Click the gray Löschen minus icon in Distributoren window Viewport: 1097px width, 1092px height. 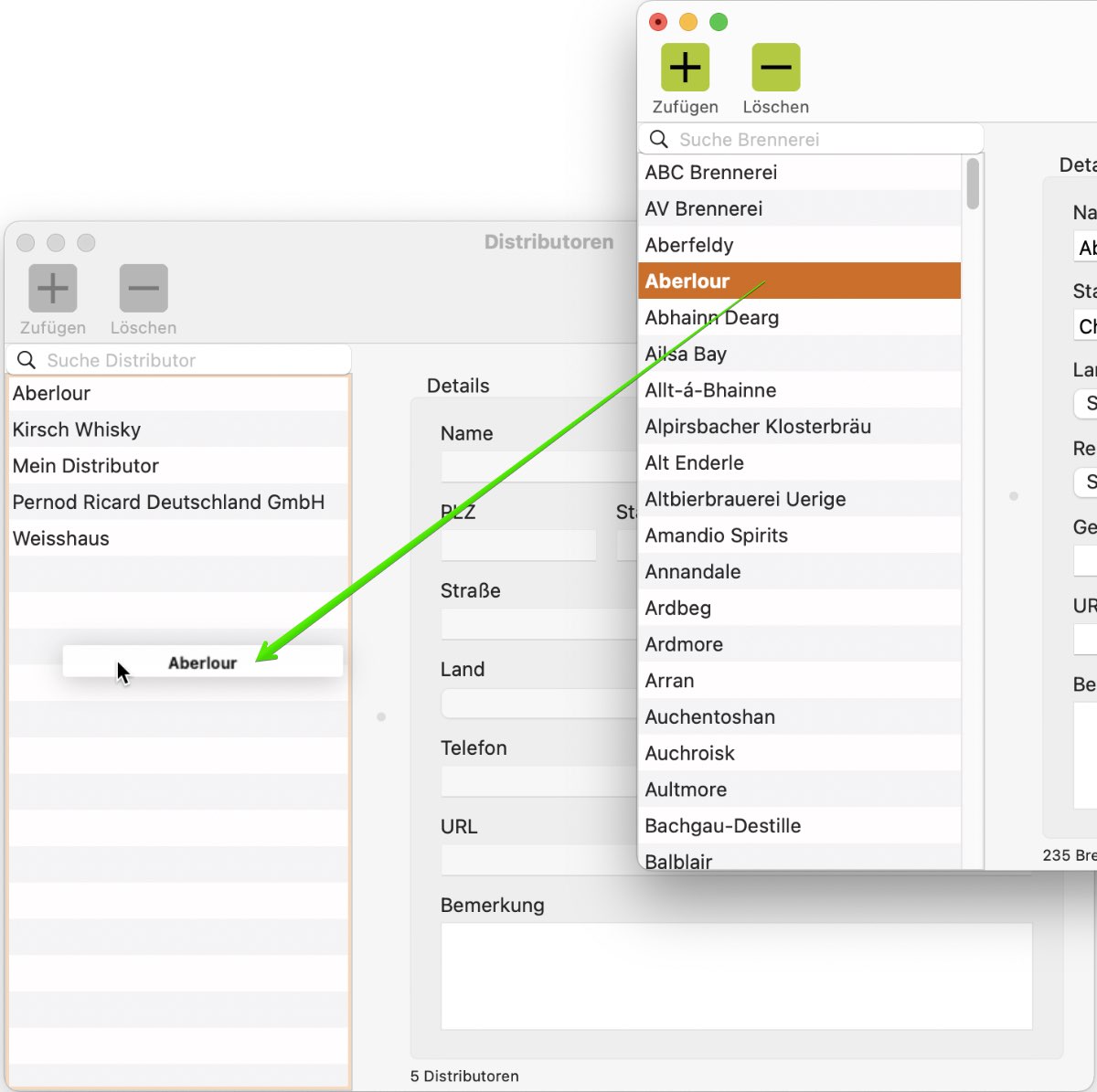[x=144, y=288]
